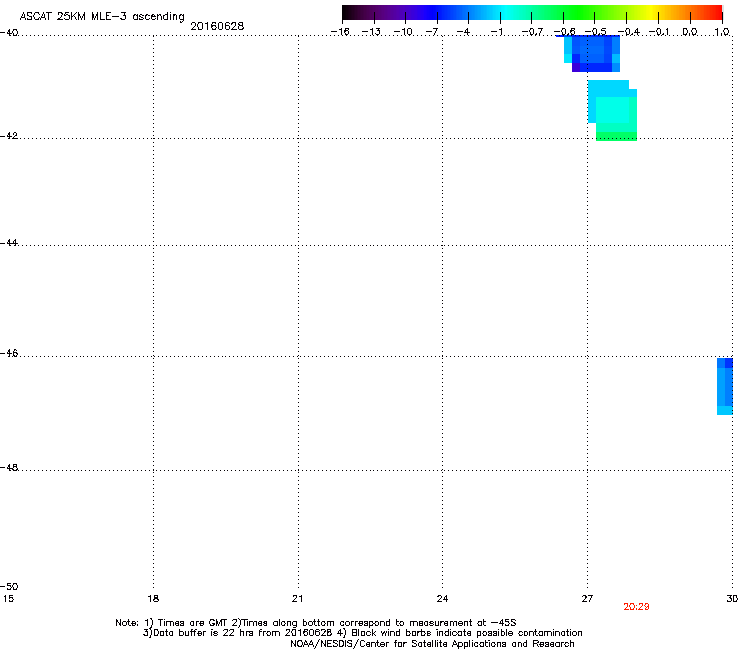Screen dimensions: 740x650
Task: Click the note line "3)Data buffer is 22 hrs"
Action: pyautogui.click(x=362, y=633)
